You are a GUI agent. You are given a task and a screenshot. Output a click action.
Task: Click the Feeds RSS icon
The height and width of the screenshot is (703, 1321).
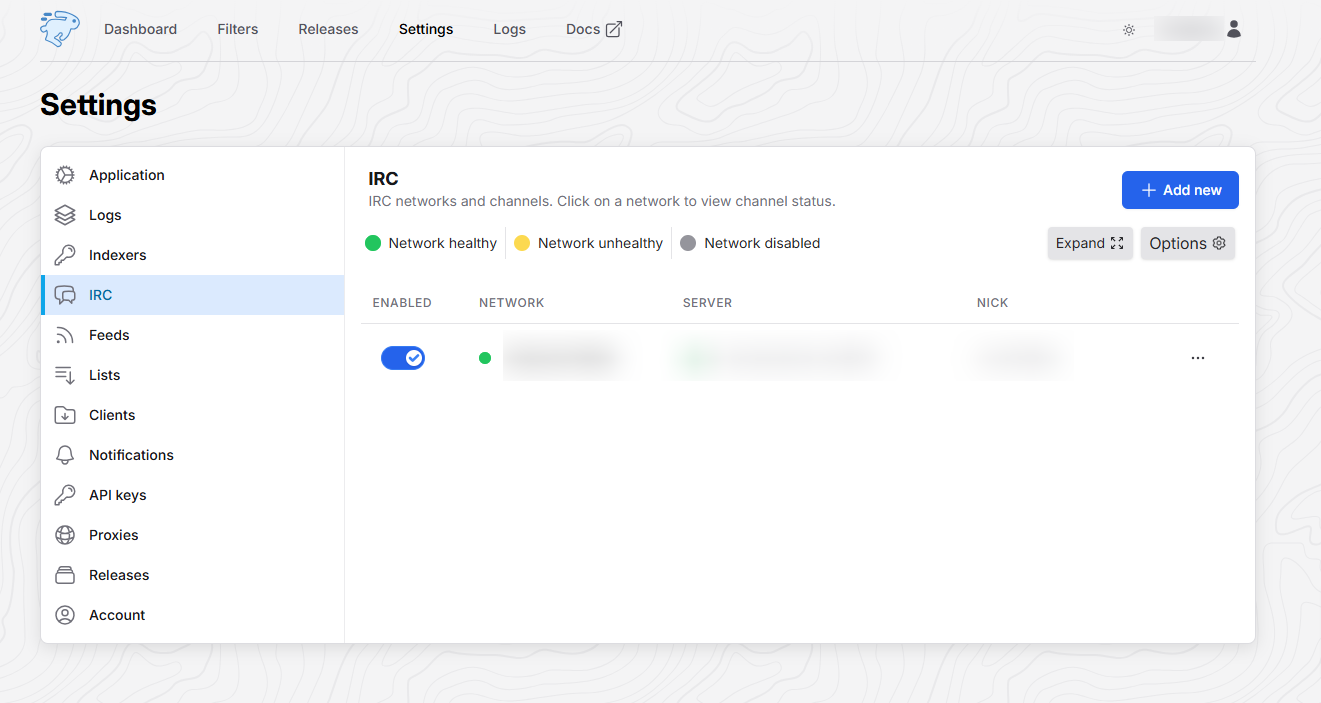click(x=65, y=335)
